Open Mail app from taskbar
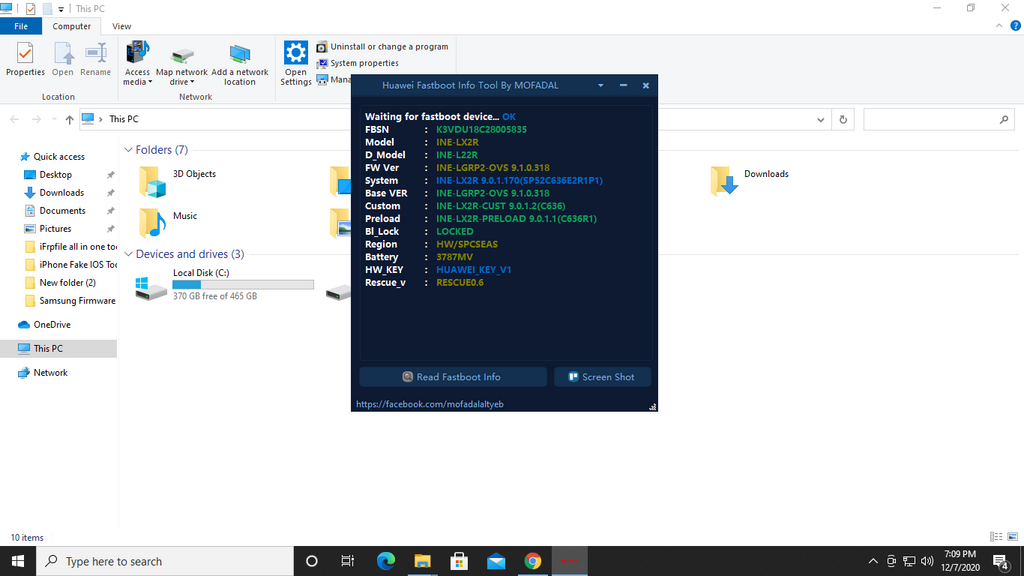The image size is (1024, 576). [x=496, y=561]
